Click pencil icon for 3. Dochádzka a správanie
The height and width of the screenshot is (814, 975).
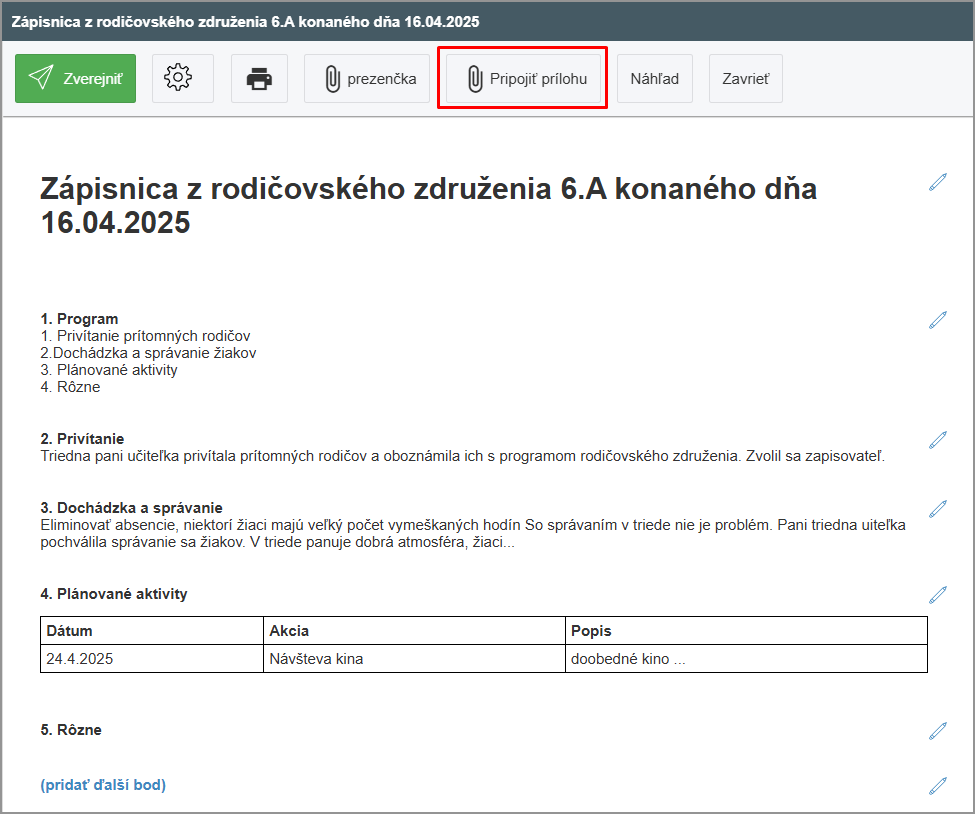click(x=937, y=508)
